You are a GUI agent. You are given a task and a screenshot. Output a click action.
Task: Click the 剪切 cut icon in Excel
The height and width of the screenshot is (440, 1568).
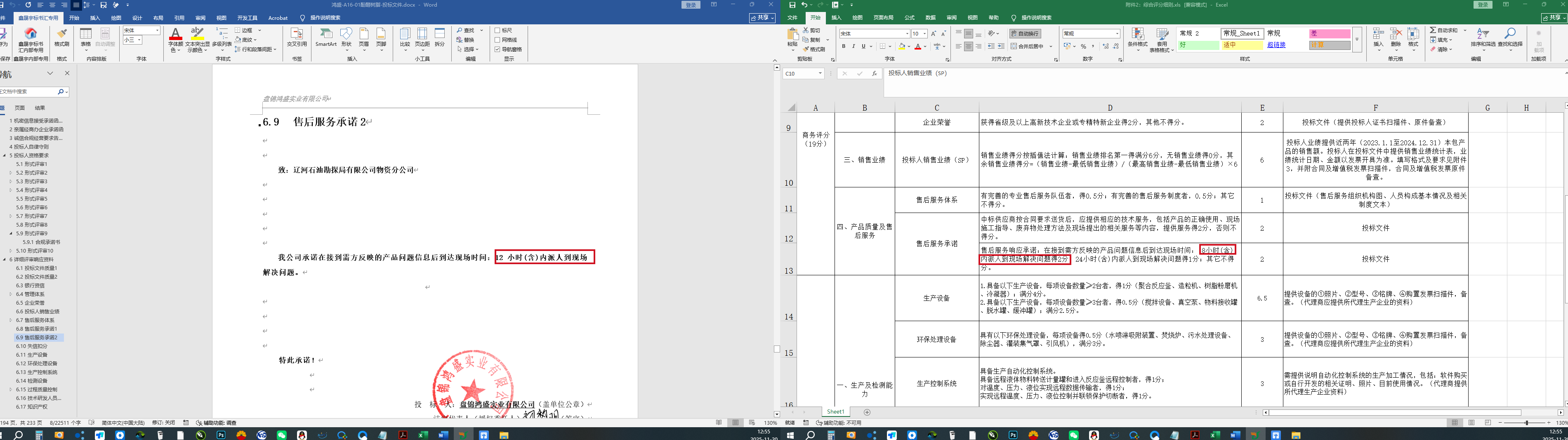(811, 30)
